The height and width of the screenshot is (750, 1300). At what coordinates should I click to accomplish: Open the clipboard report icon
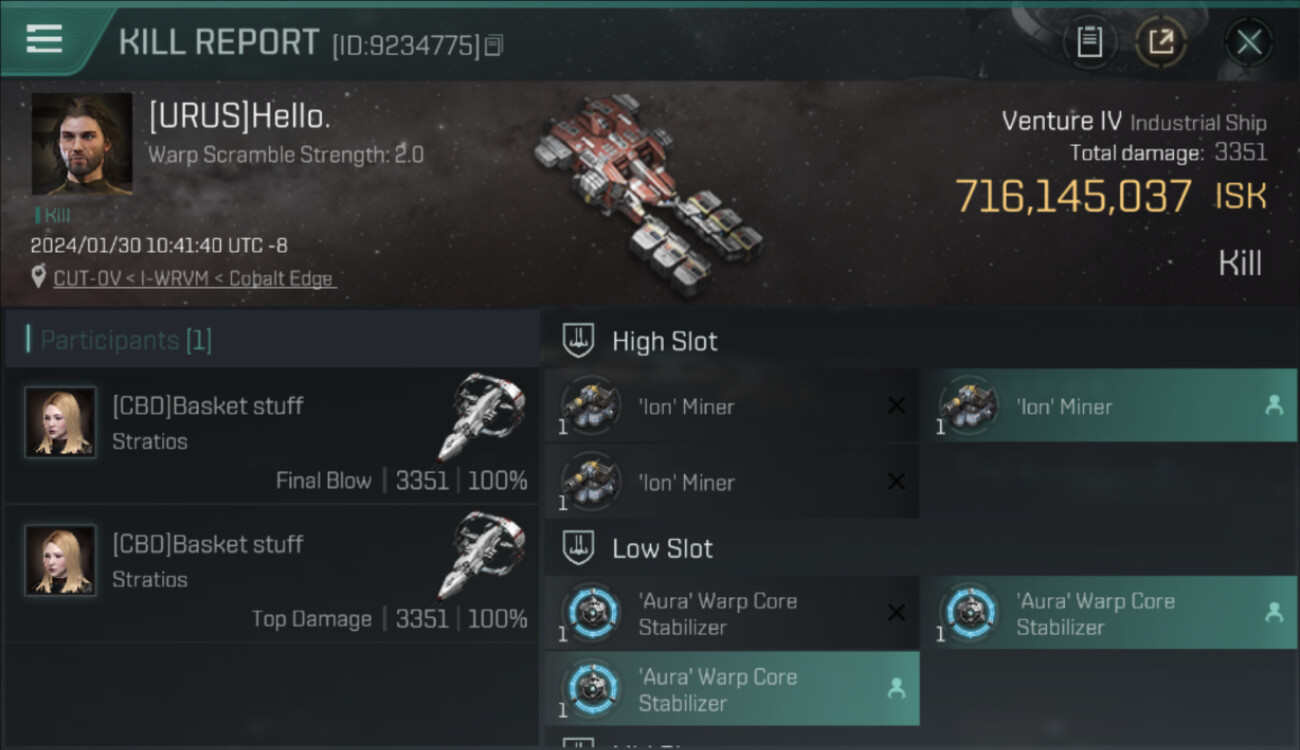1089,42
